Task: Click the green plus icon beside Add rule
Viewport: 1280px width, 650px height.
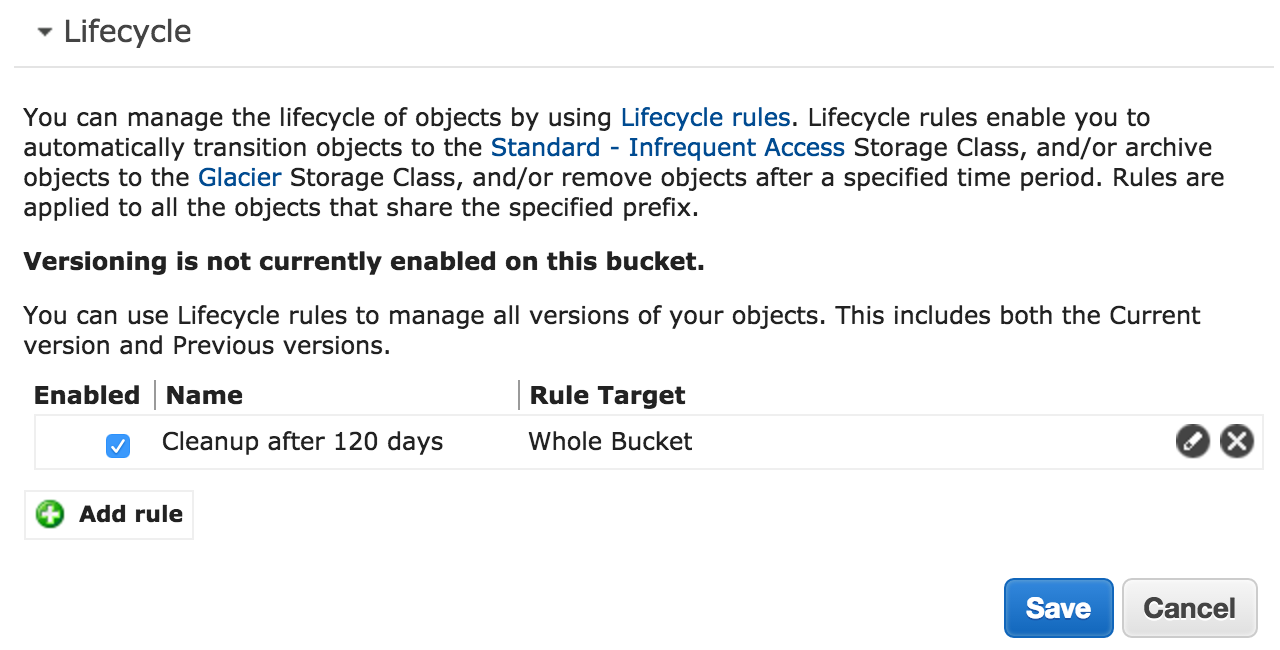Action: click(x=48, y=514)
